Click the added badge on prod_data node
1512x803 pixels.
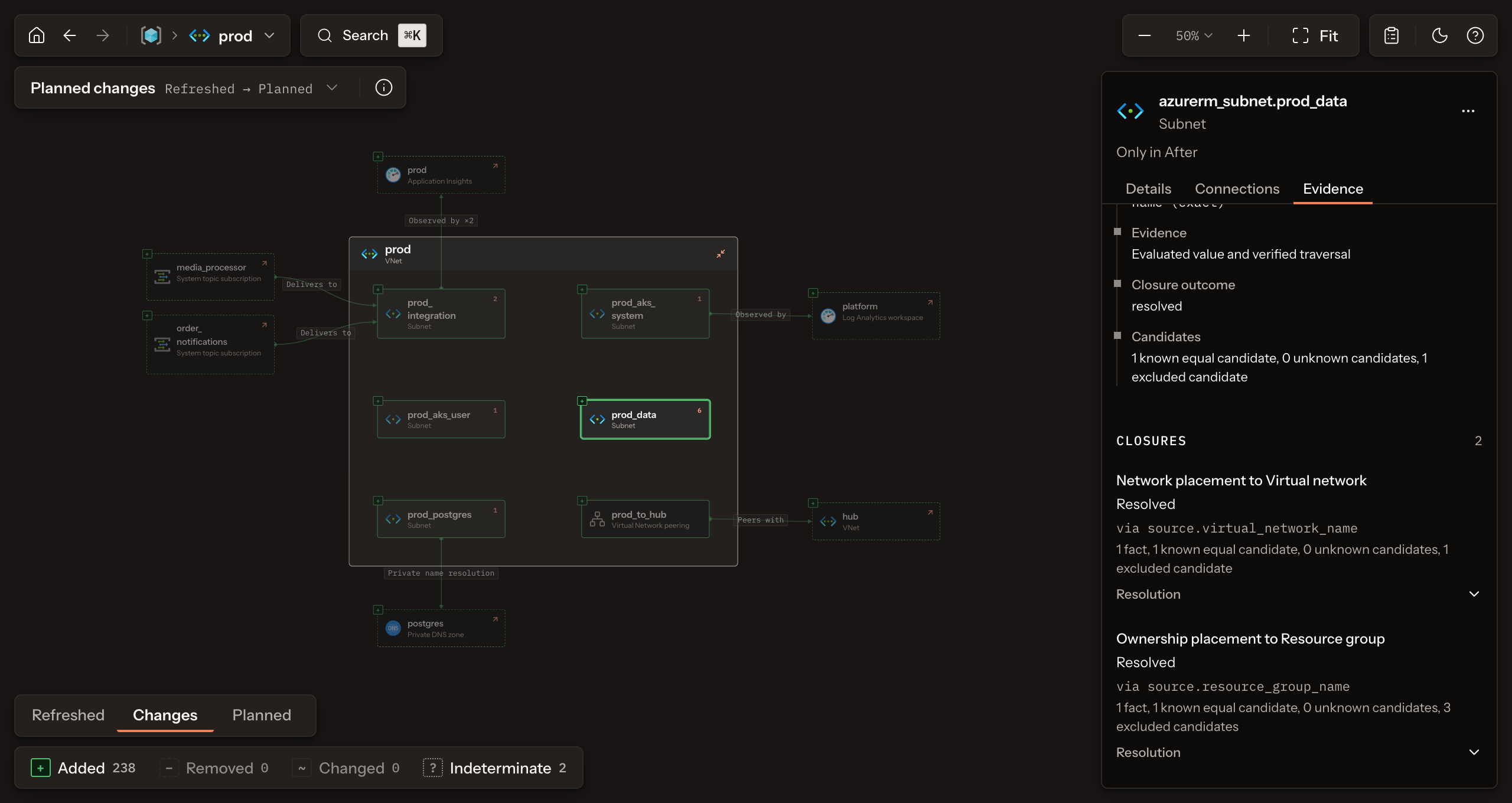tap(582, 401)
